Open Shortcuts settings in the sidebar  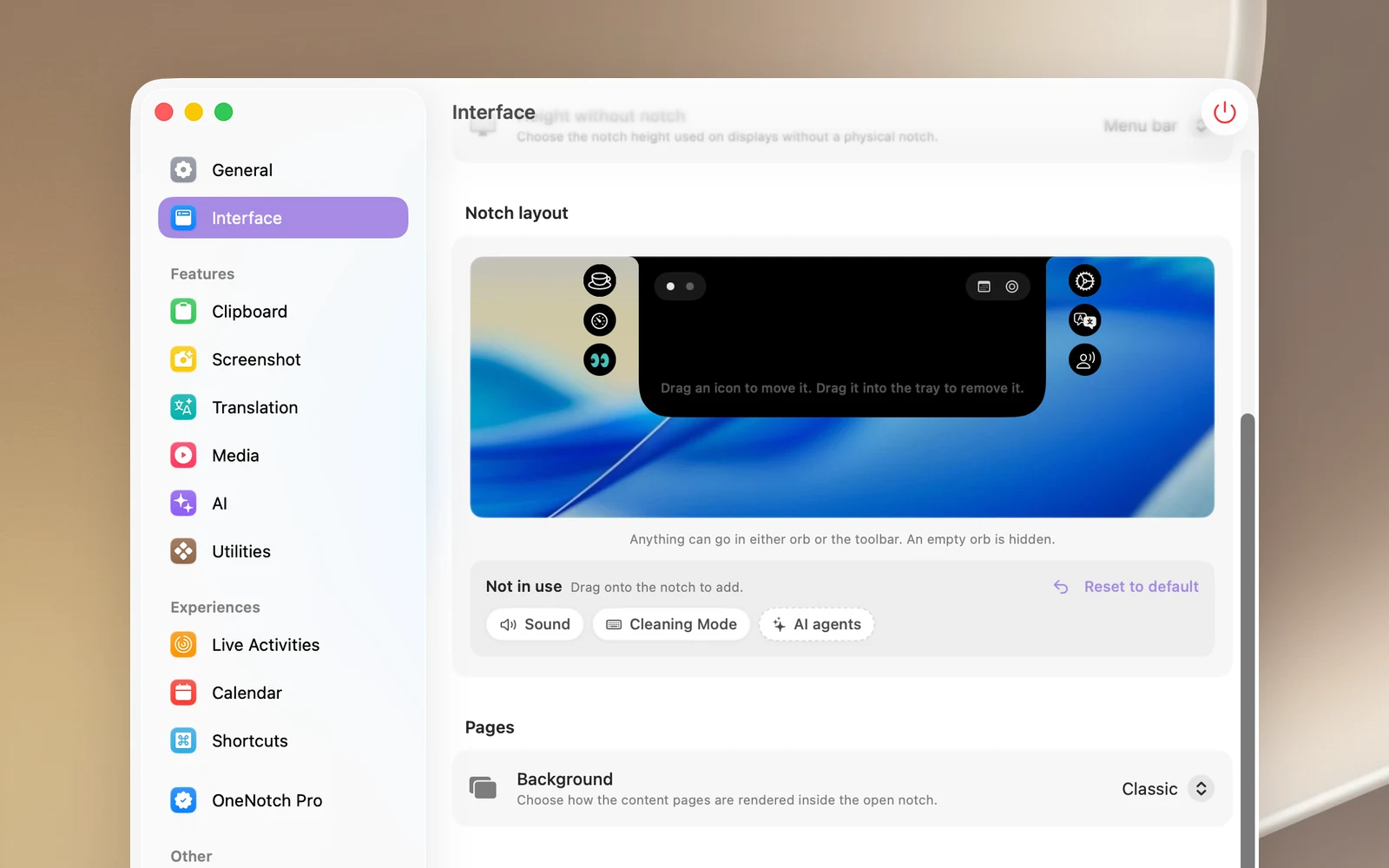tap(283, 740)
